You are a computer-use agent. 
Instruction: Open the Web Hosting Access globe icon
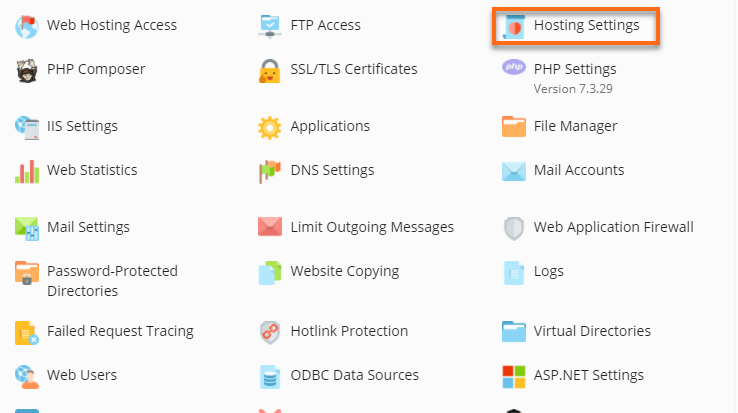pos(27,26)
